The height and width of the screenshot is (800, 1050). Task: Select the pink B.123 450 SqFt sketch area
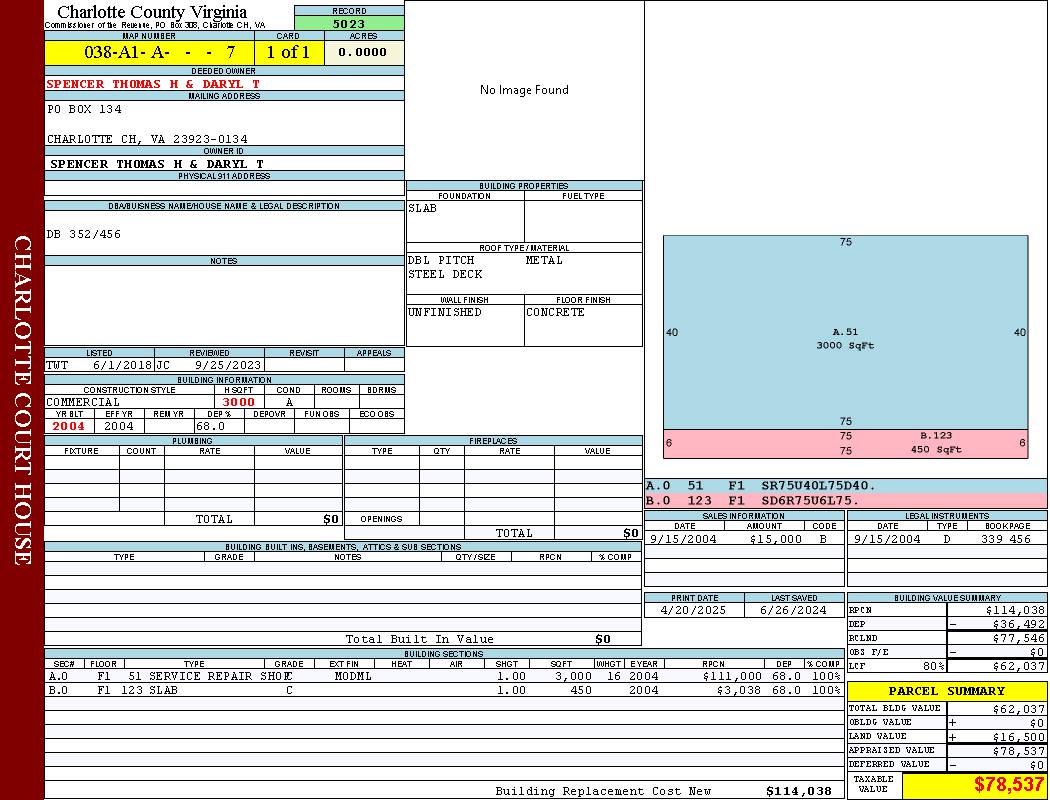(x=845, y=443)
